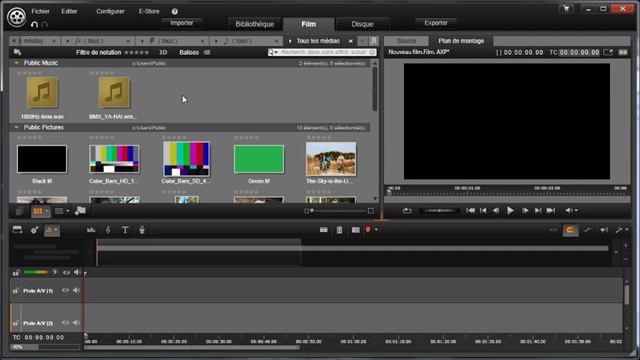Select The-Sky-is-the-Li... photo thumbnail

coord(331,159)
